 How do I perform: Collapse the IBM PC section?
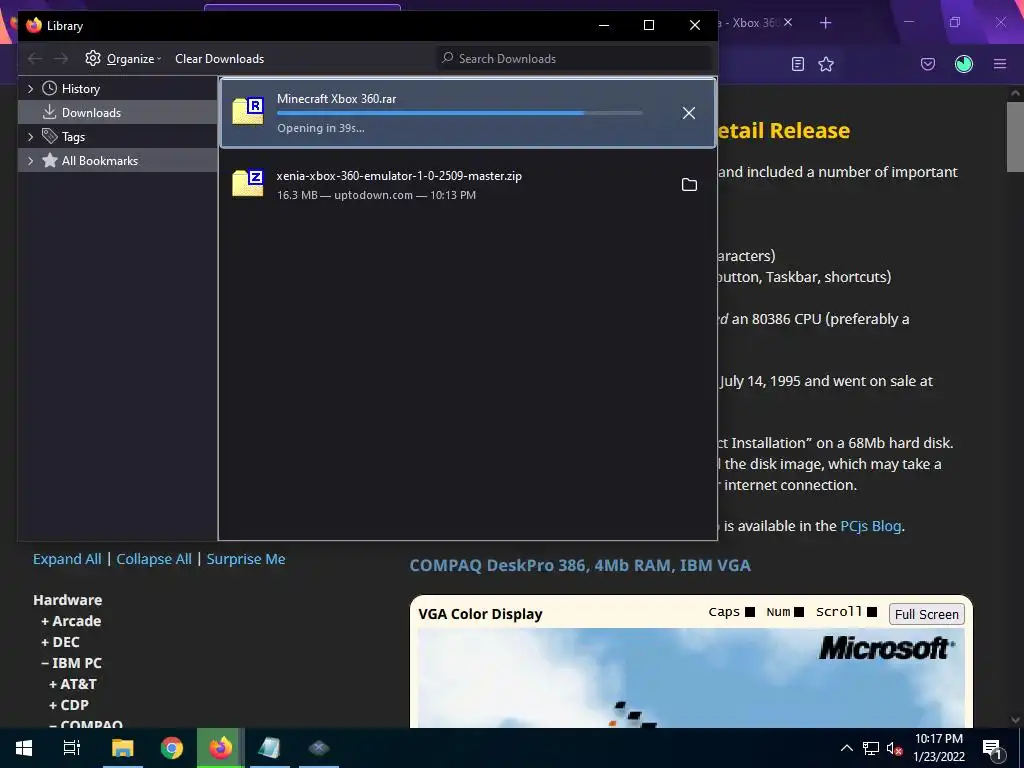tap(71, 663)
